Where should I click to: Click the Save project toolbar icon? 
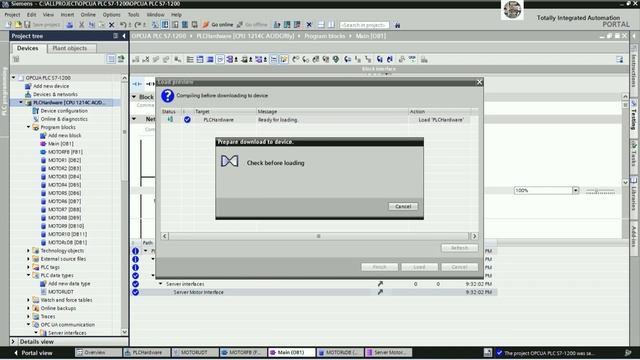click(x=27, y=25)
